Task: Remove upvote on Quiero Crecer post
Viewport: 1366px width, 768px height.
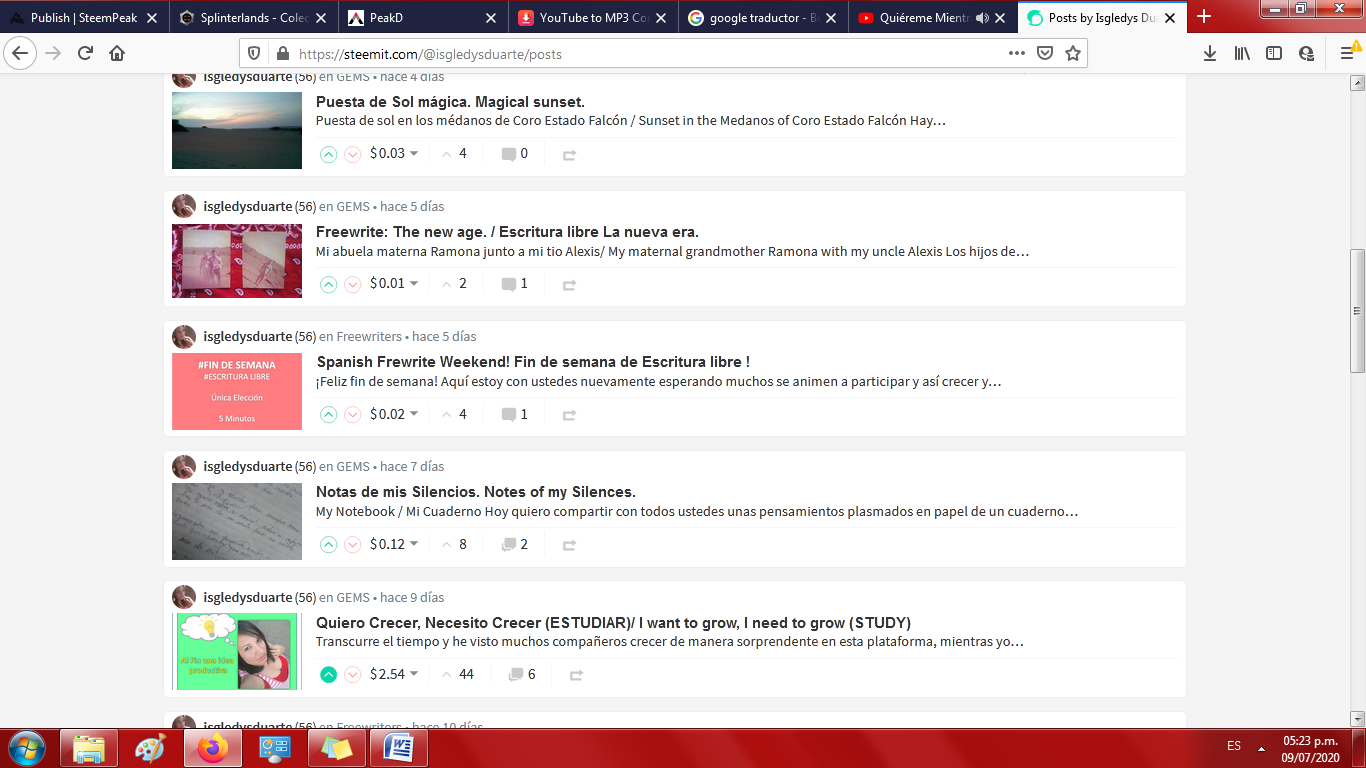Action: tap(328, 675)
